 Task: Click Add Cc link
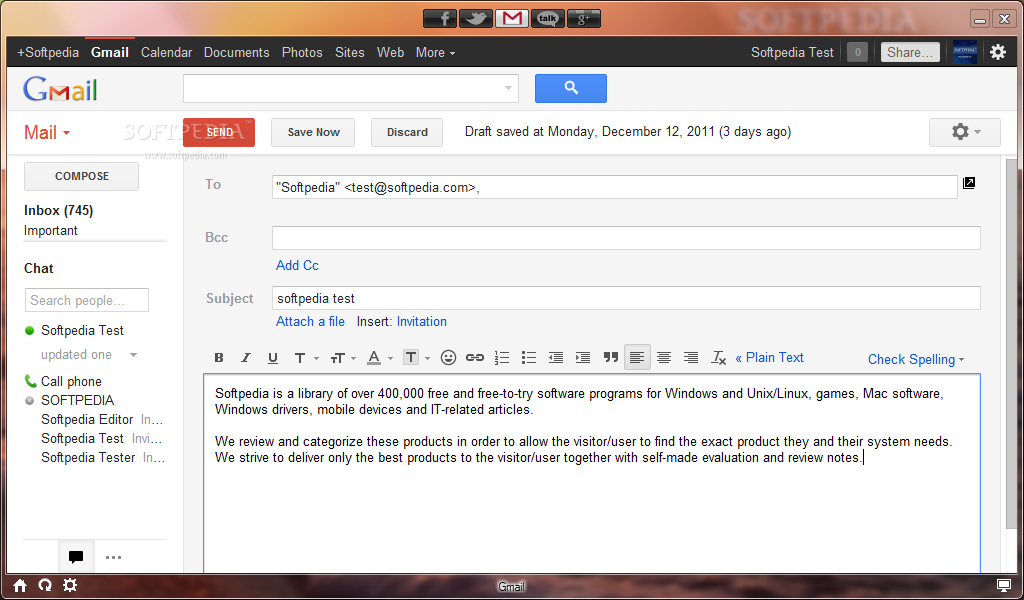point(297,265)
